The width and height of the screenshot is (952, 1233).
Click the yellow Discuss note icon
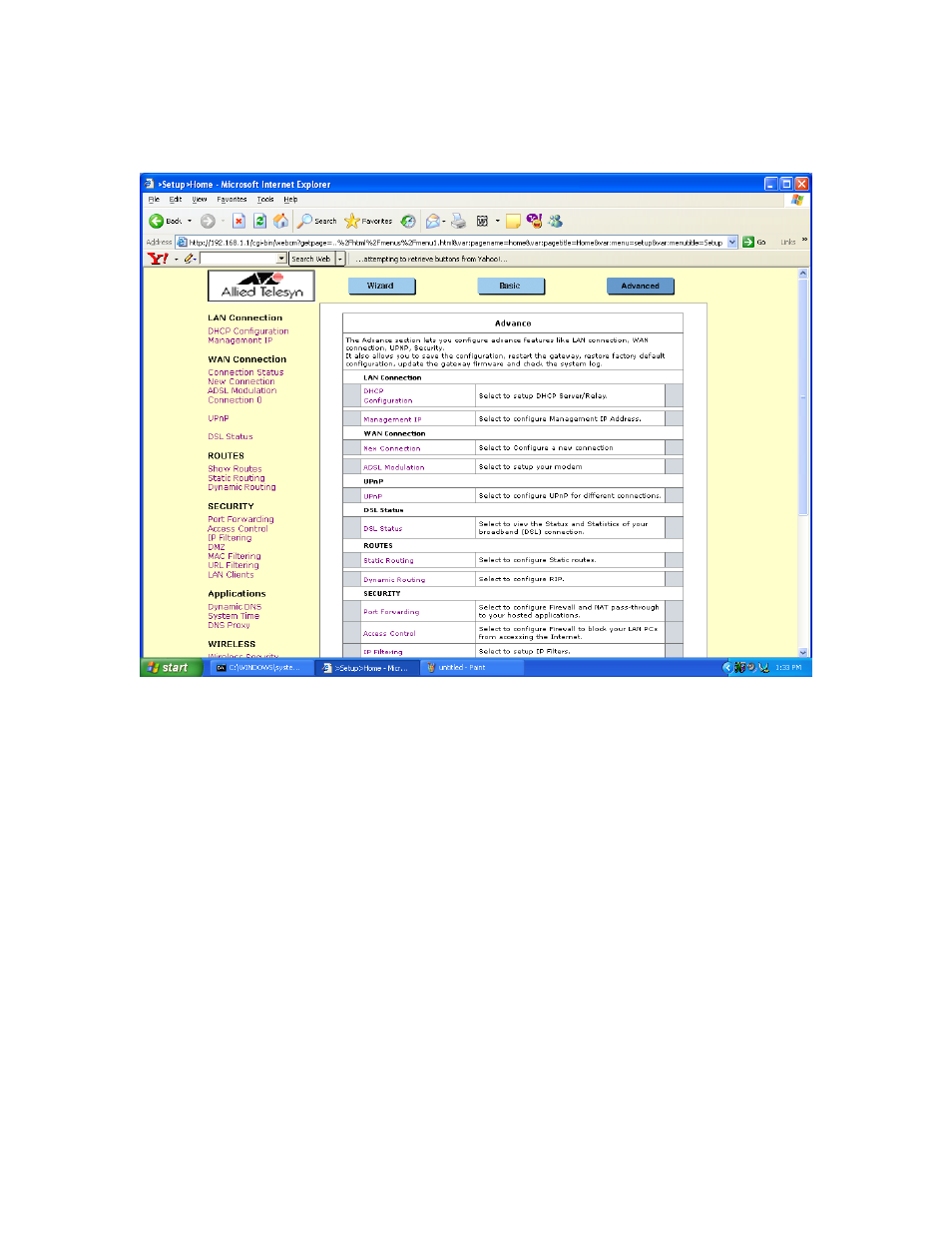pyautogui.click(x=513, y=221)
